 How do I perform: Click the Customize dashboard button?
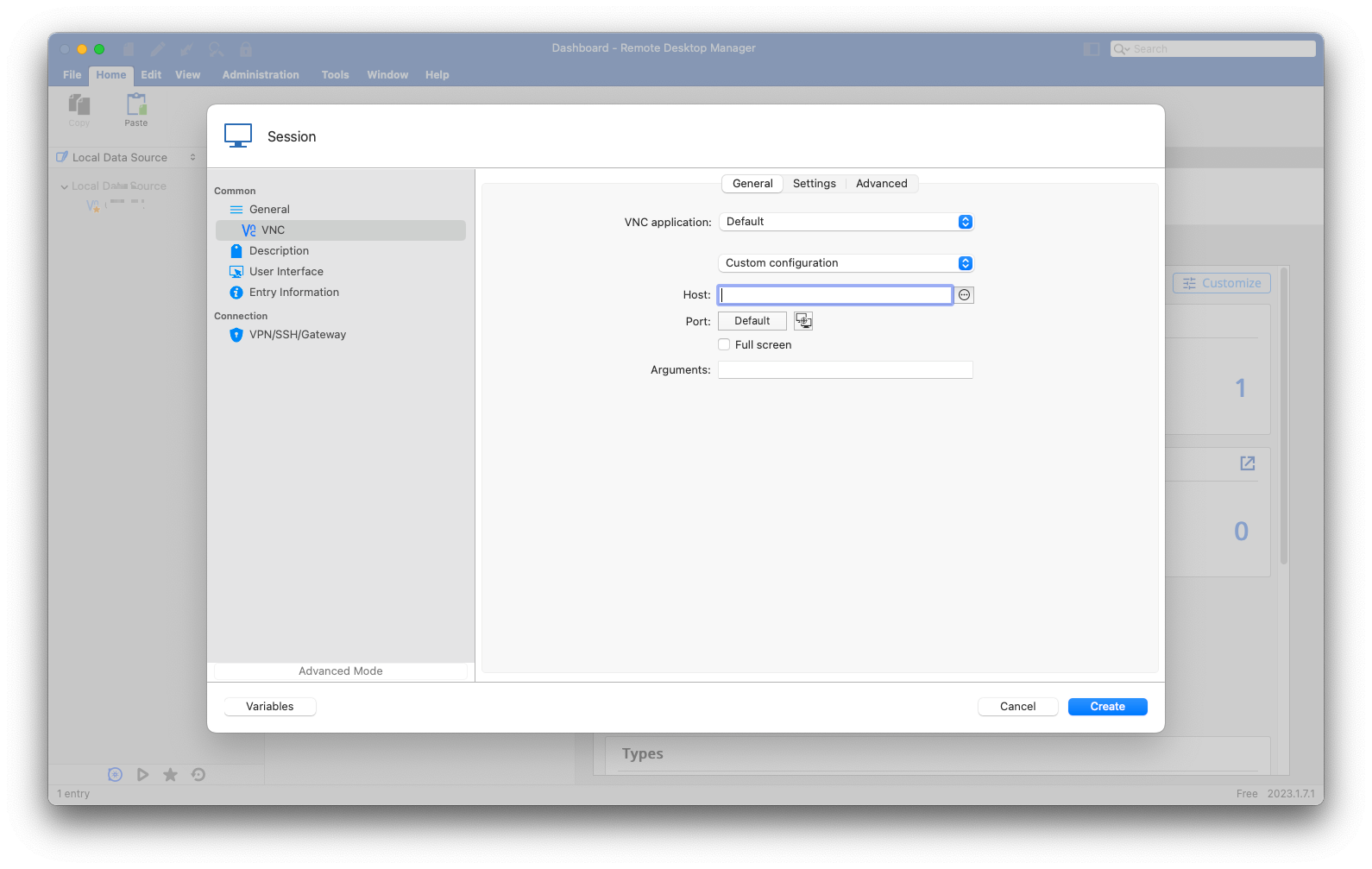[1222, 283]
